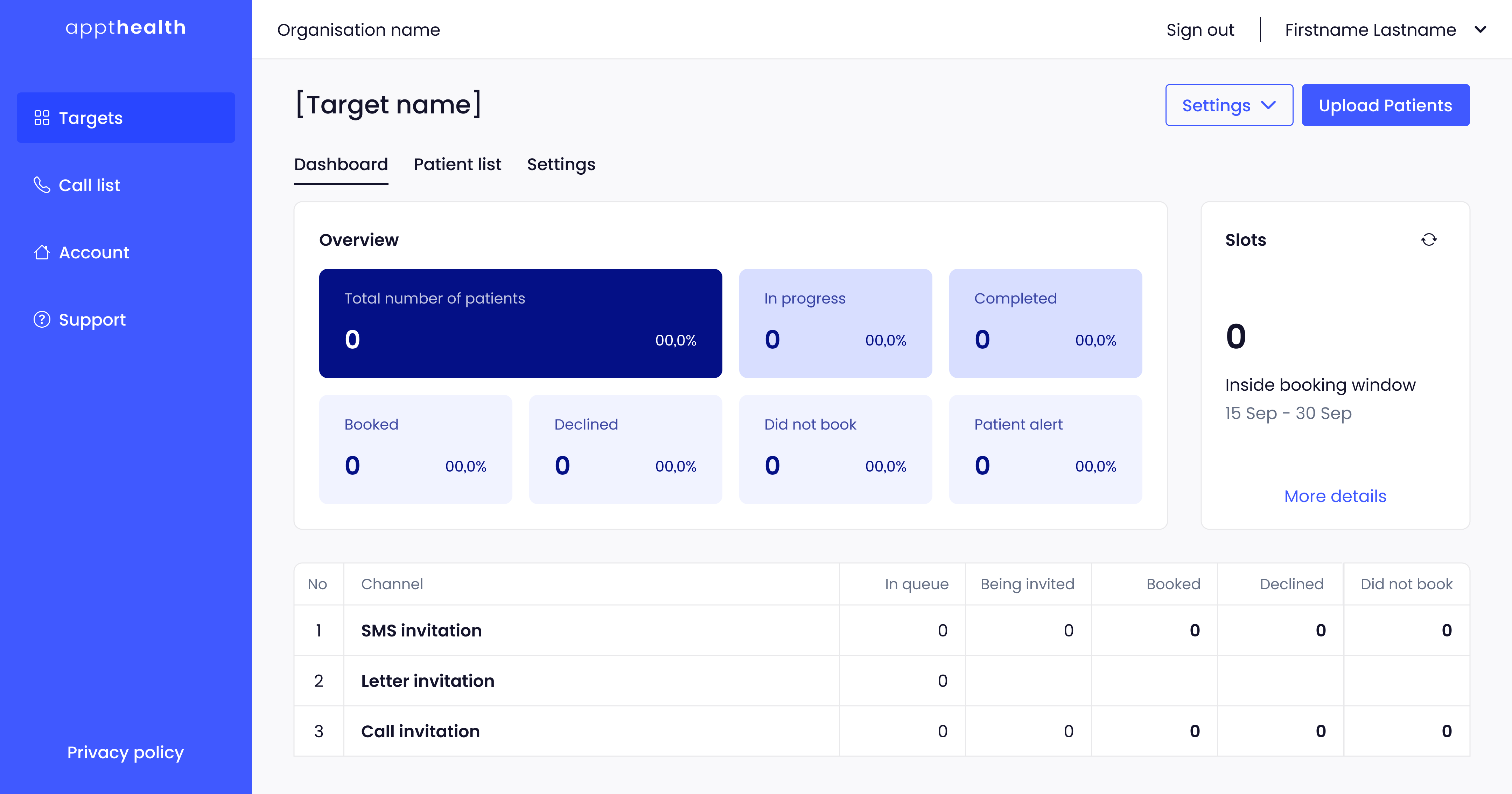Click the Account home icon
Image resolution: width=1512 pixels, height=794 pixels.
pos(42,252)
